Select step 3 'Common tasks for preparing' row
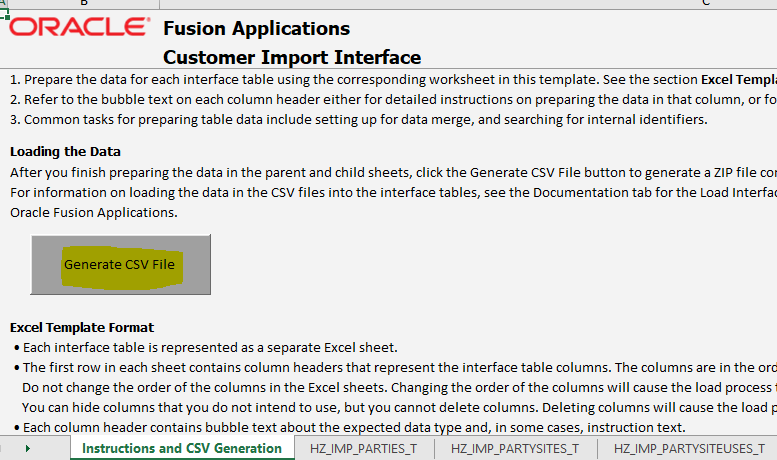The height and width of the screenshot is (460, 777). (359, 119)
